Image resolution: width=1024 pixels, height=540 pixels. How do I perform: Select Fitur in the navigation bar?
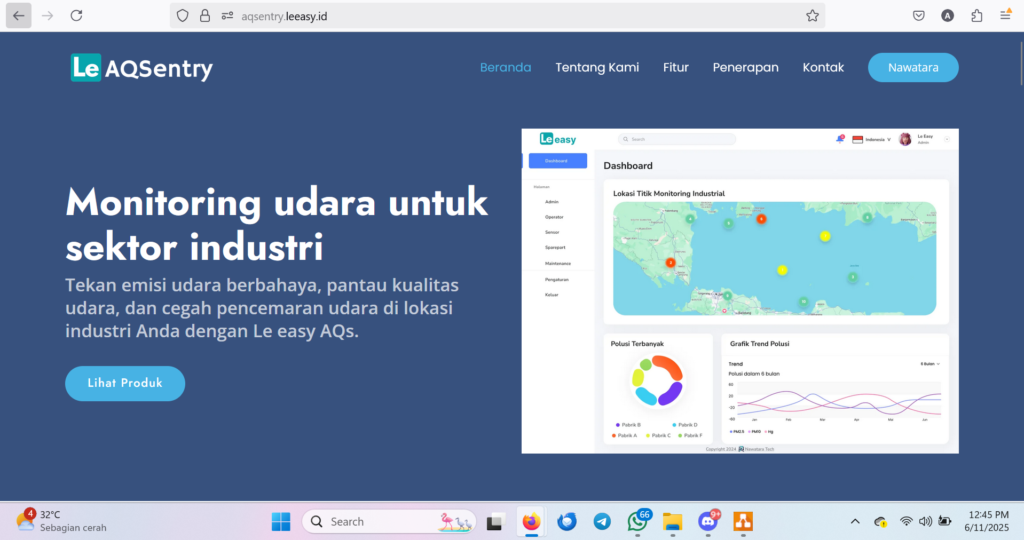point(676,68)
